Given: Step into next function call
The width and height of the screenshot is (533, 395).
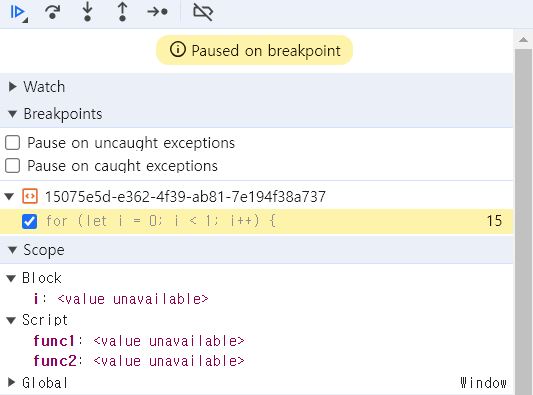Looking at the screenshot, I should [x=87, y=12].
